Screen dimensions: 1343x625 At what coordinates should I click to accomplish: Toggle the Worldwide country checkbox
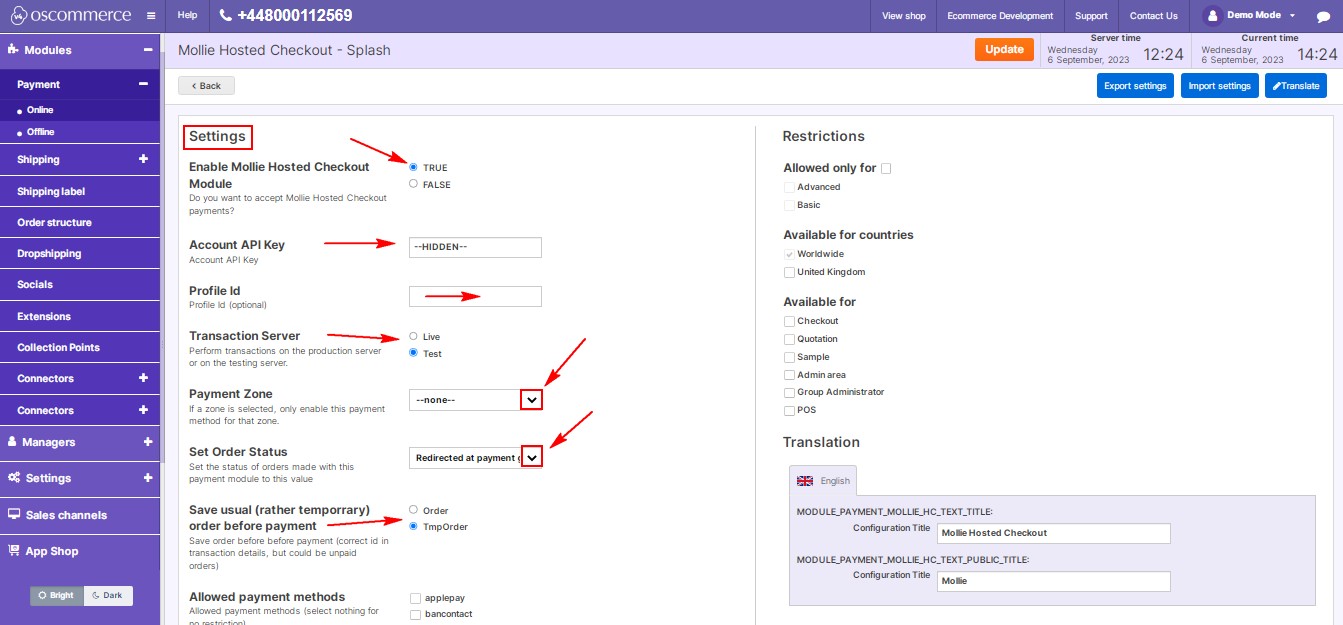click(x=789, y=254)
